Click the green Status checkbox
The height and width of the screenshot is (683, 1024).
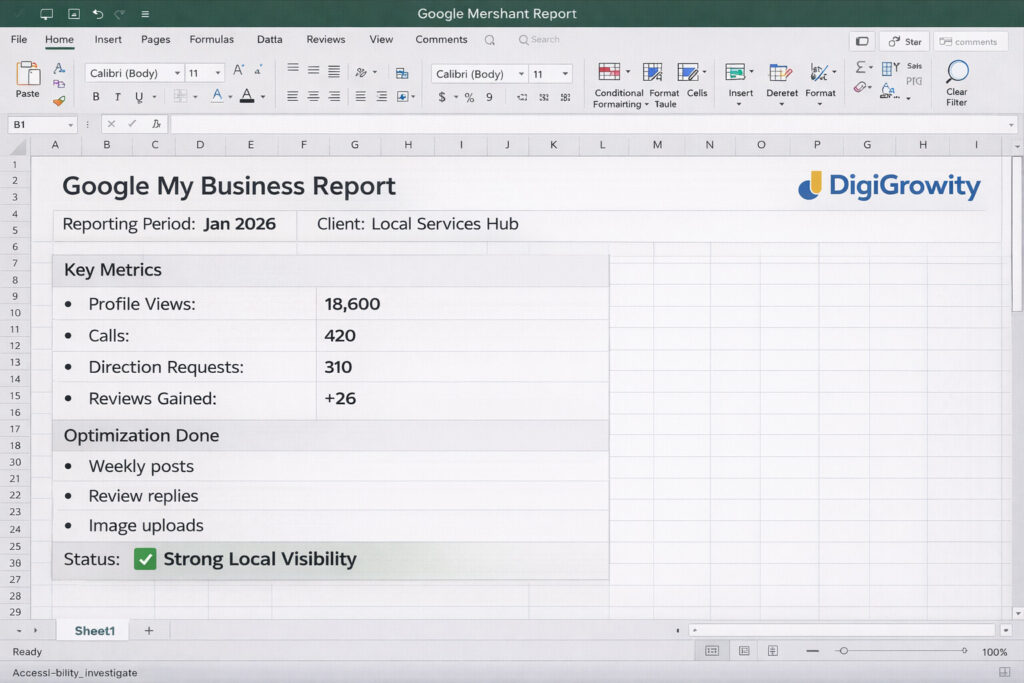click(145, 559)
